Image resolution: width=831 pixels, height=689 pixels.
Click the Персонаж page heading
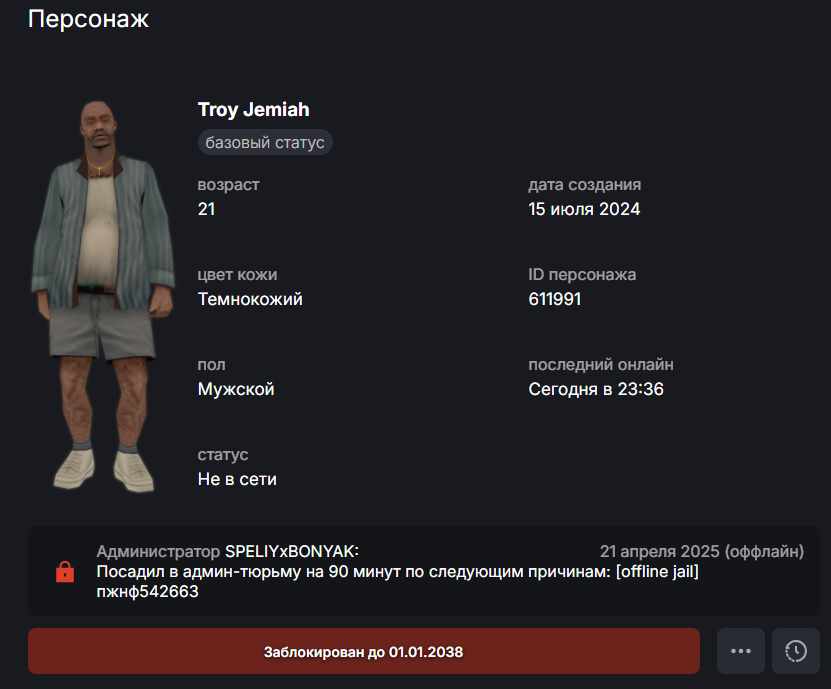[x=89, y=19]
